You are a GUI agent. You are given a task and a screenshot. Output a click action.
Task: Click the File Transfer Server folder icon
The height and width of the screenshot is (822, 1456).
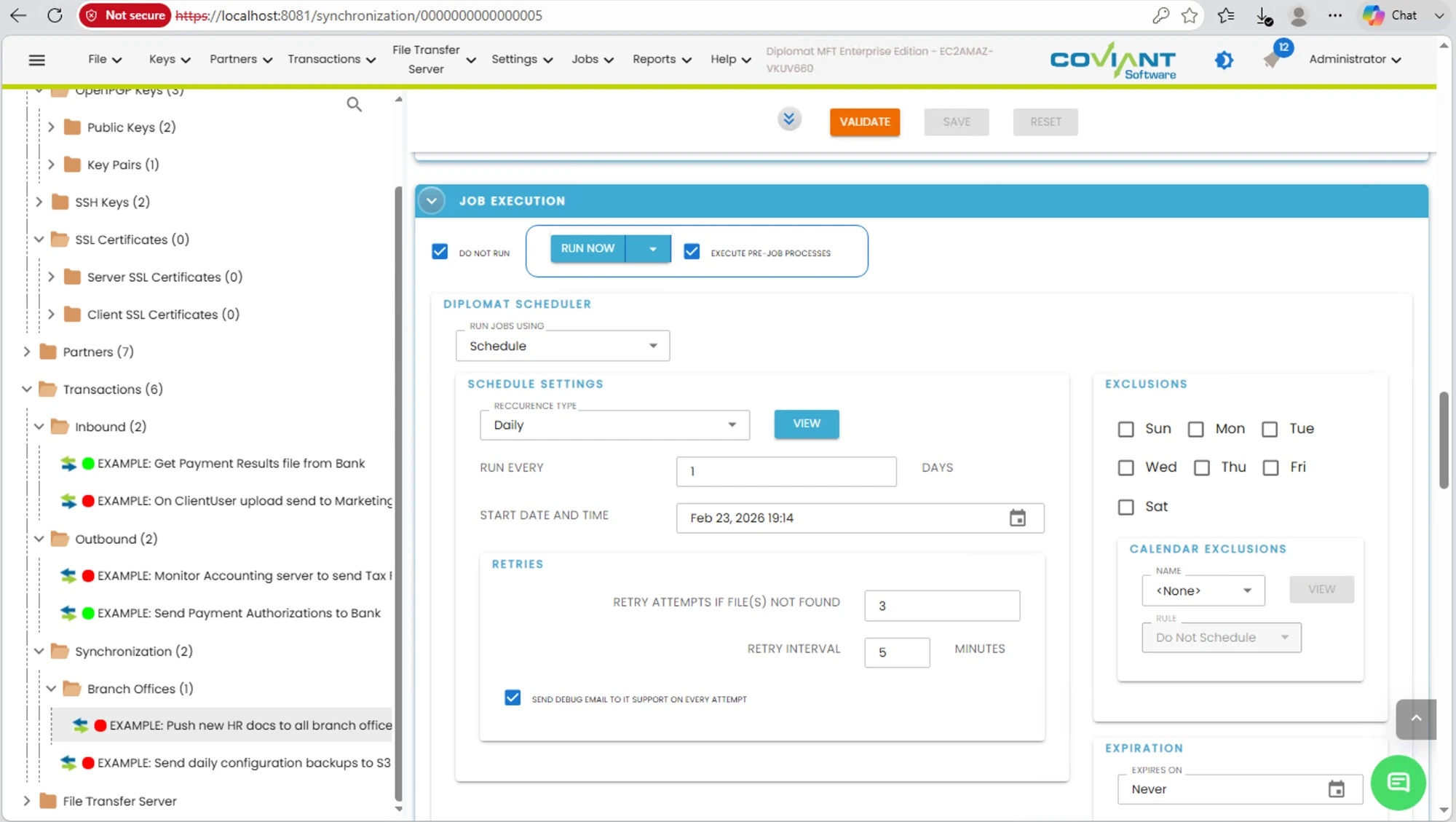(48, 801)
